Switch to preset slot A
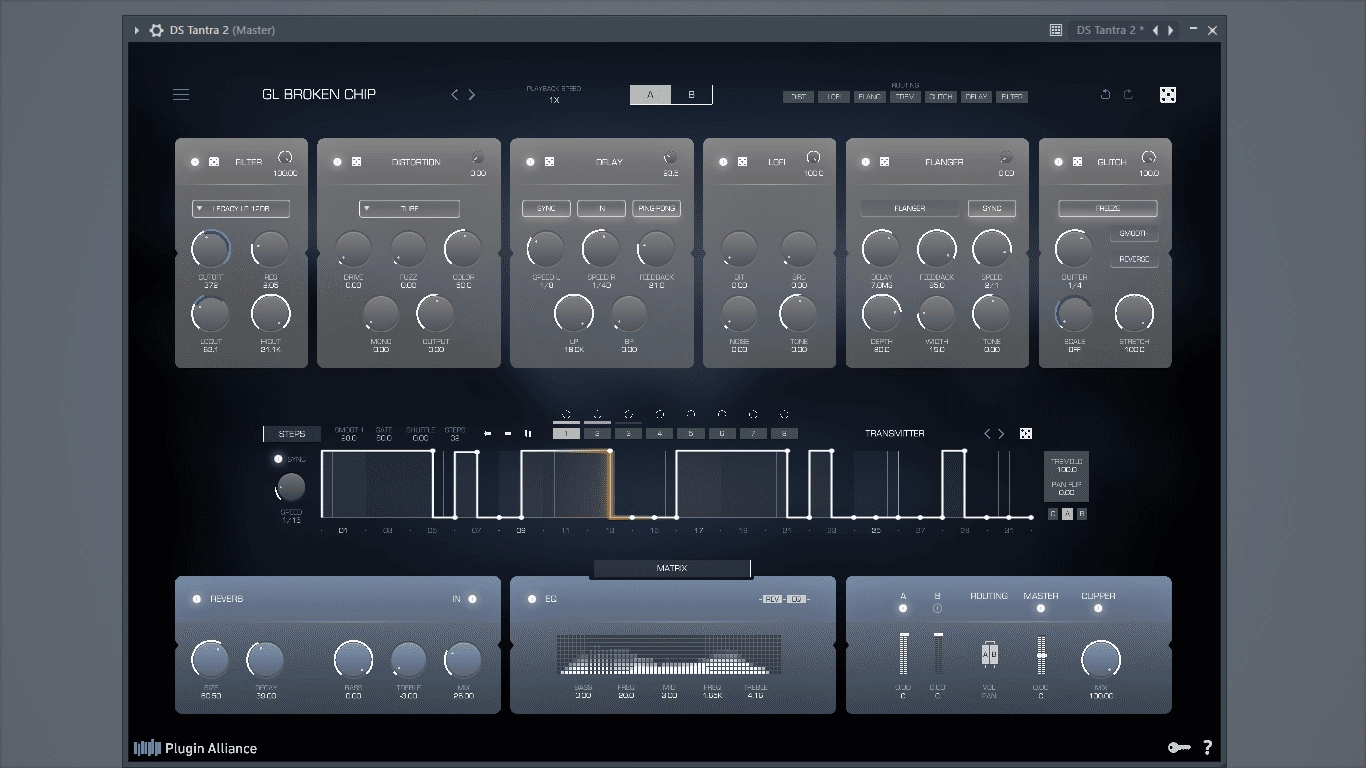This screenshot has height=768, width=1366. 651,95
